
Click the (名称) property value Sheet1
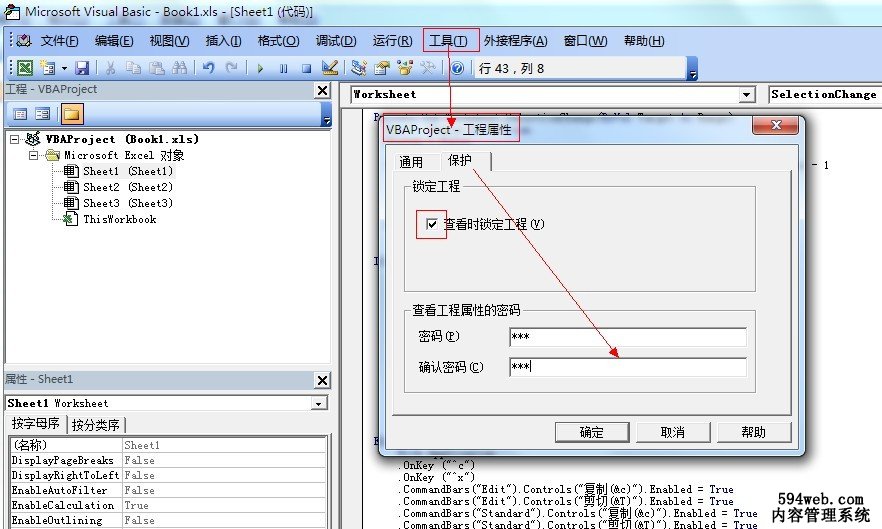pyautogui.click(x=224, y=445)
